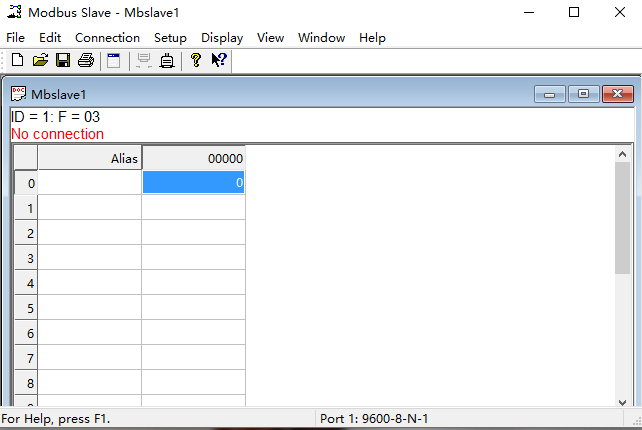
Task: Select the Alias cell in row 3
Action: (90, 257)
